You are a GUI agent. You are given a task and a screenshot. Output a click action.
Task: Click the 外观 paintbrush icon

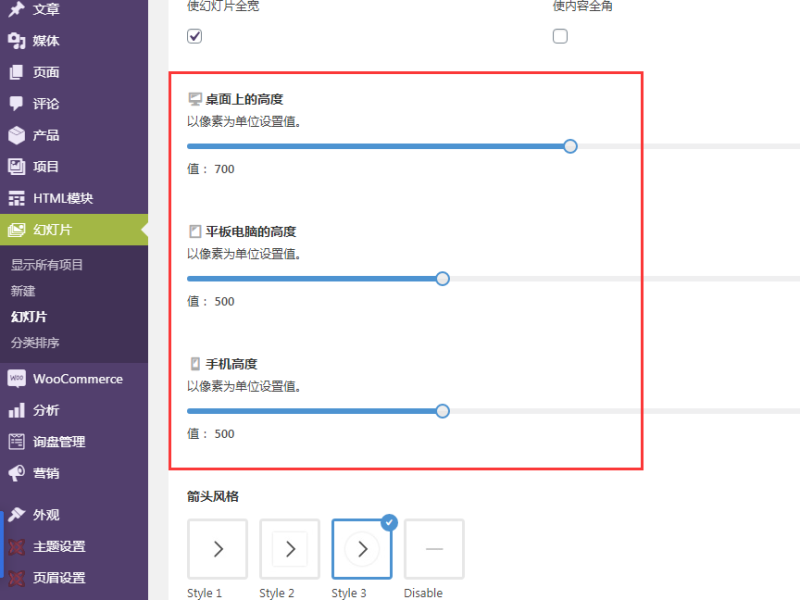click(x=16, y=514)
